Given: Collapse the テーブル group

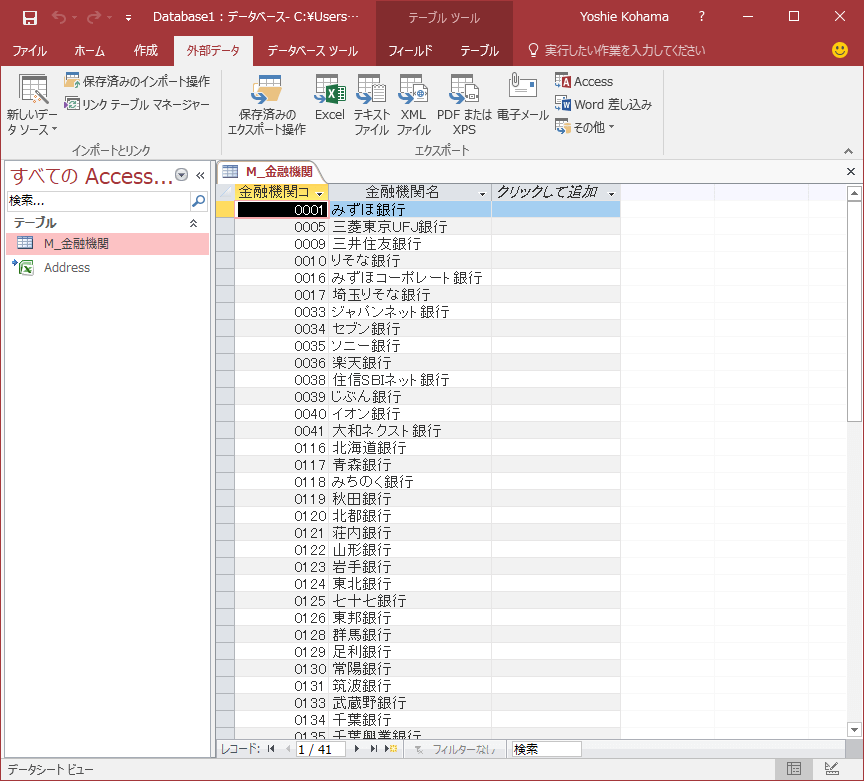Looking at the screenshot, I should coord(193,223).
